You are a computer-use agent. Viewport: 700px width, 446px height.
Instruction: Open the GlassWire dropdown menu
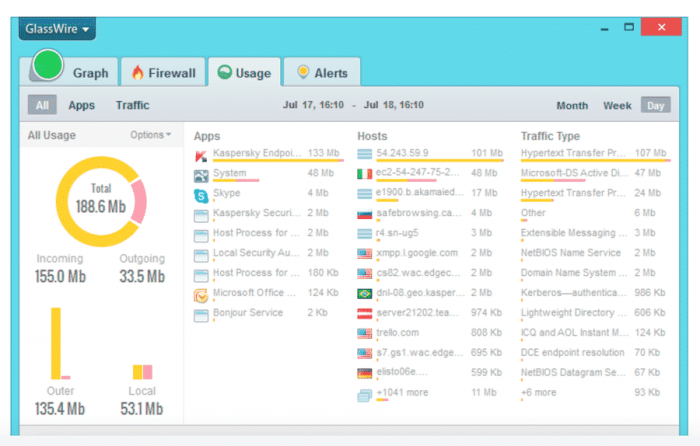(57, 29)
